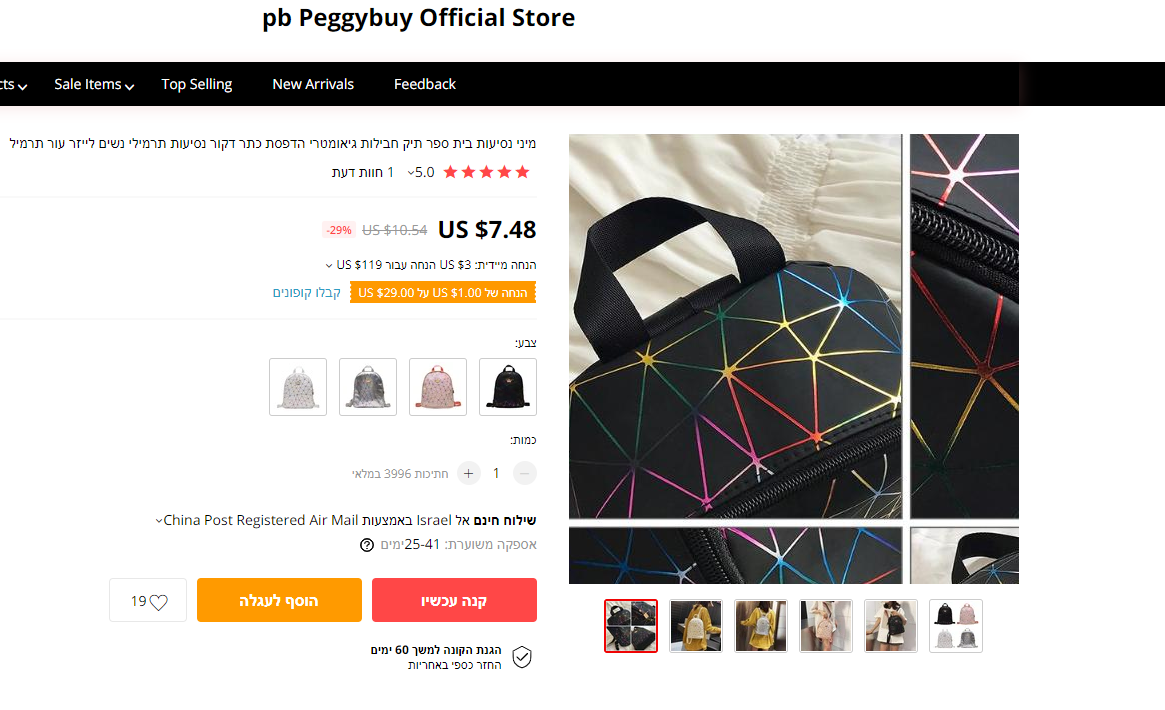
Task: Click the five-star rating icons
Action: tap(486, 172)
